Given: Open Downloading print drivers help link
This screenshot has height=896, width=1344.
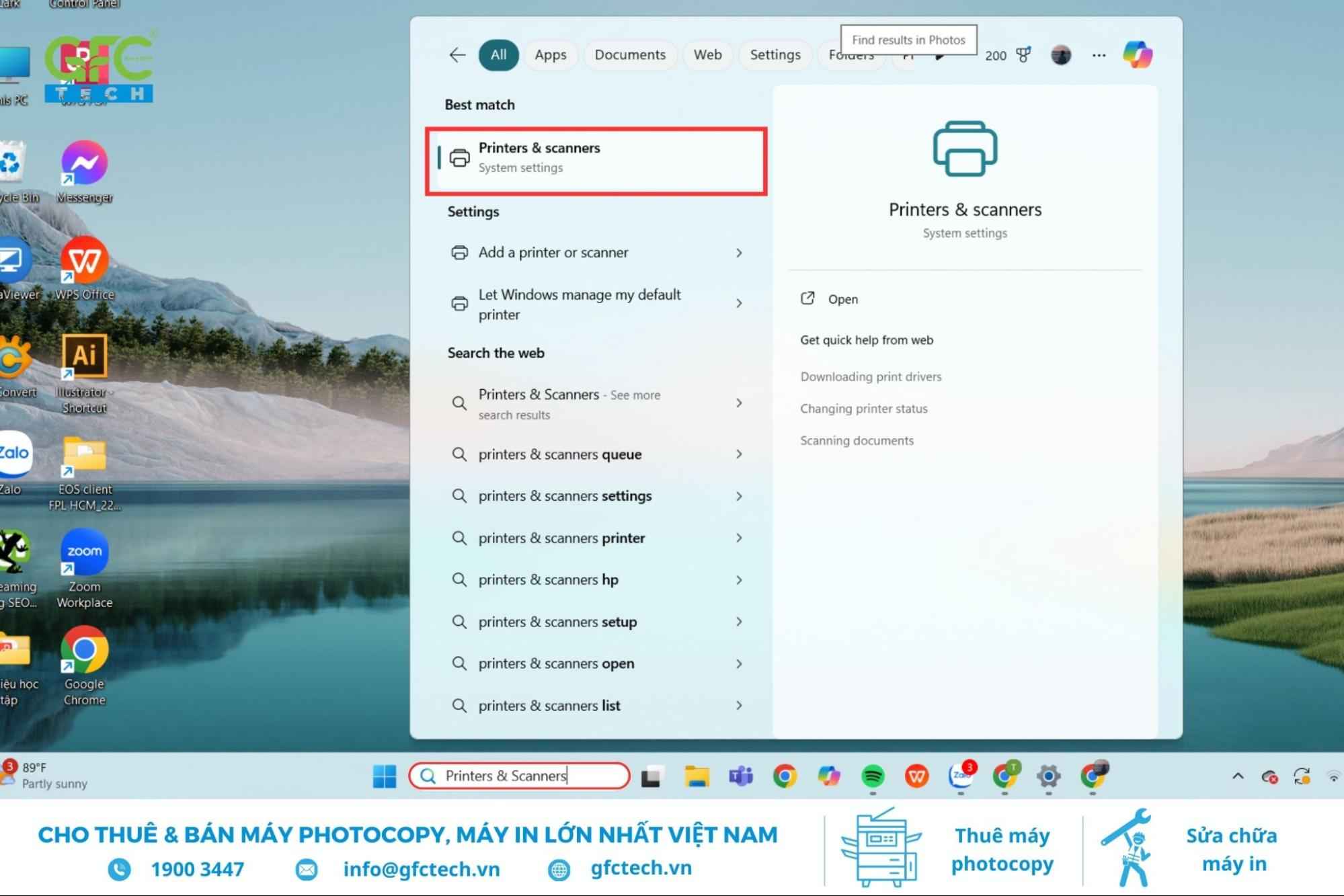Looking at the screenshot, I should (x=871, y=377).
